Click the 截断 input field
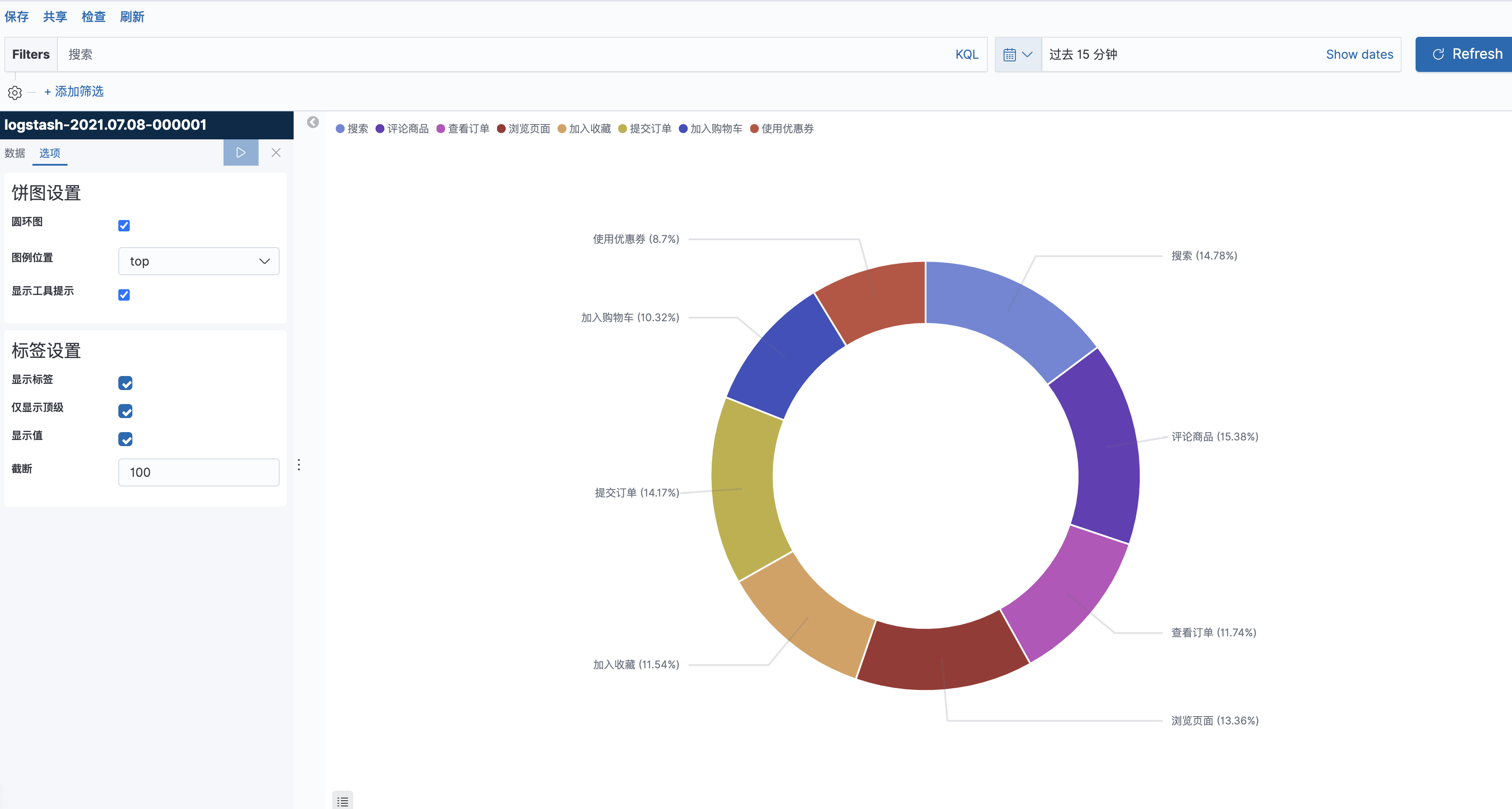This screenshot has width=1512, height=809. (x=199, y=472)
